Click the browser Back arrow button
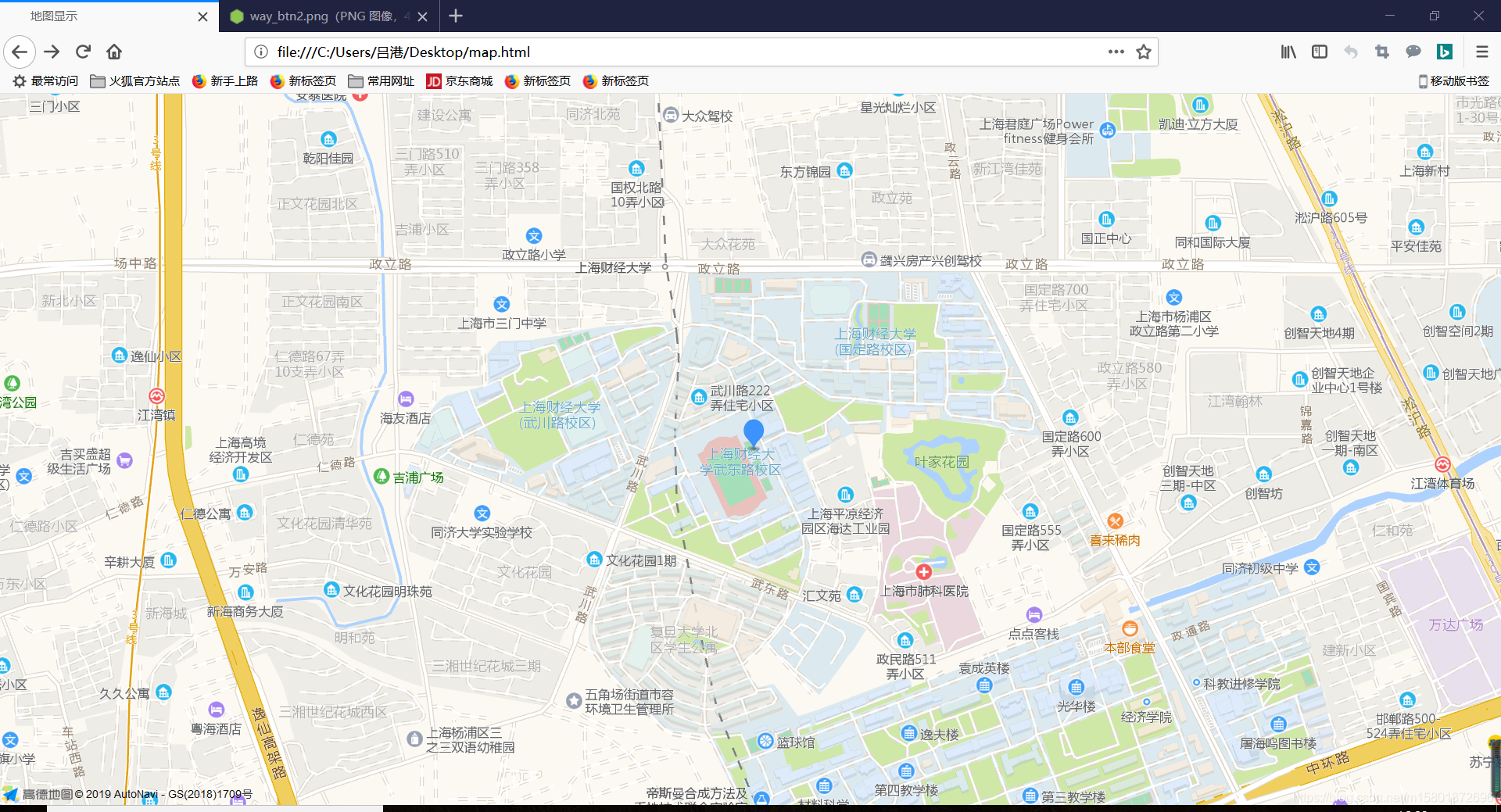Viewport: 1501px width, 812px height. click(20, 52)
